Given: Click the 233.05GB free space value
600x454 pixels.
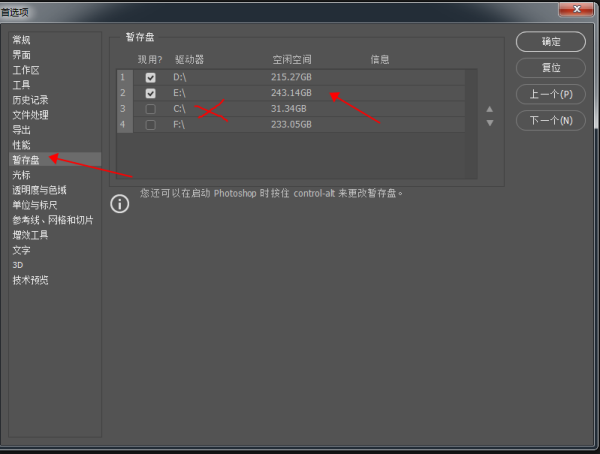Looking at the screenshot, I should tap(291, 124).
